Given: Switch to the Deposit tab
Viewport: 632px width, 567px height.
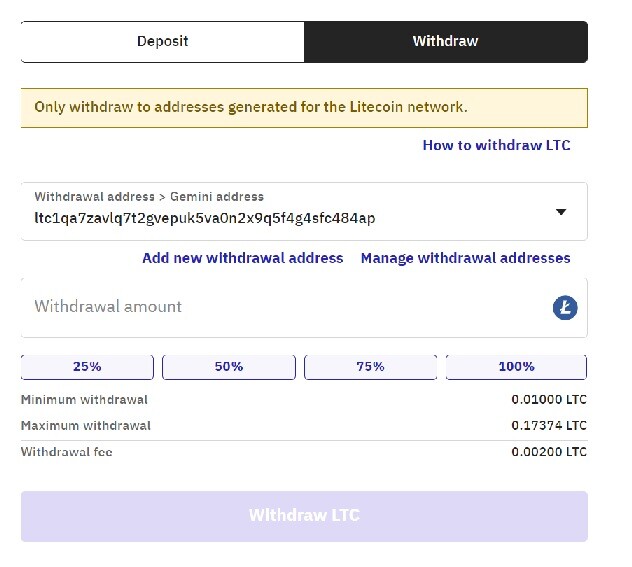Looking at the screenshot, I should (x=162, y=42).
